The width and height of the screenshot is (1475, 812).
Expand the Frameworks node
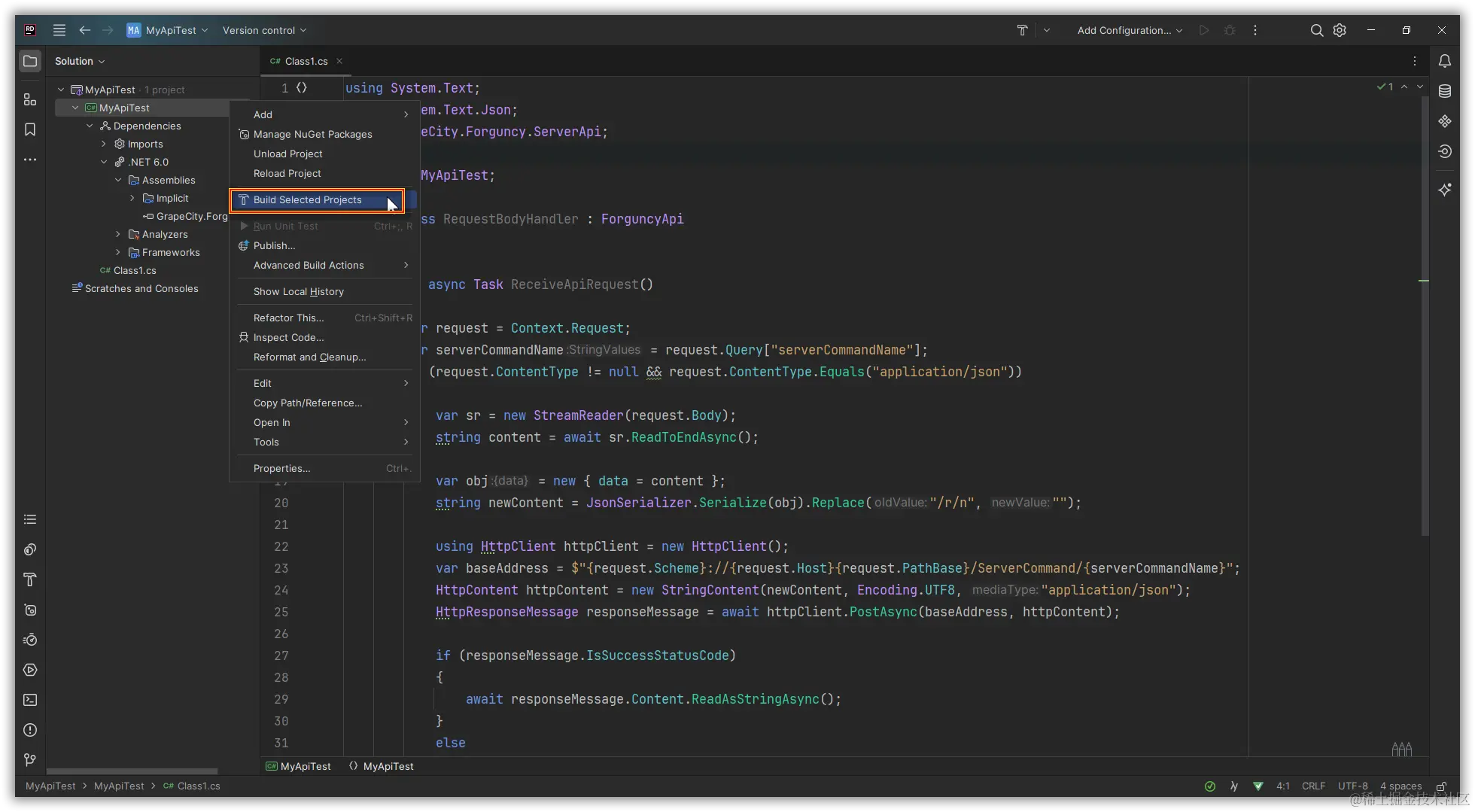(x=118, y=252)
